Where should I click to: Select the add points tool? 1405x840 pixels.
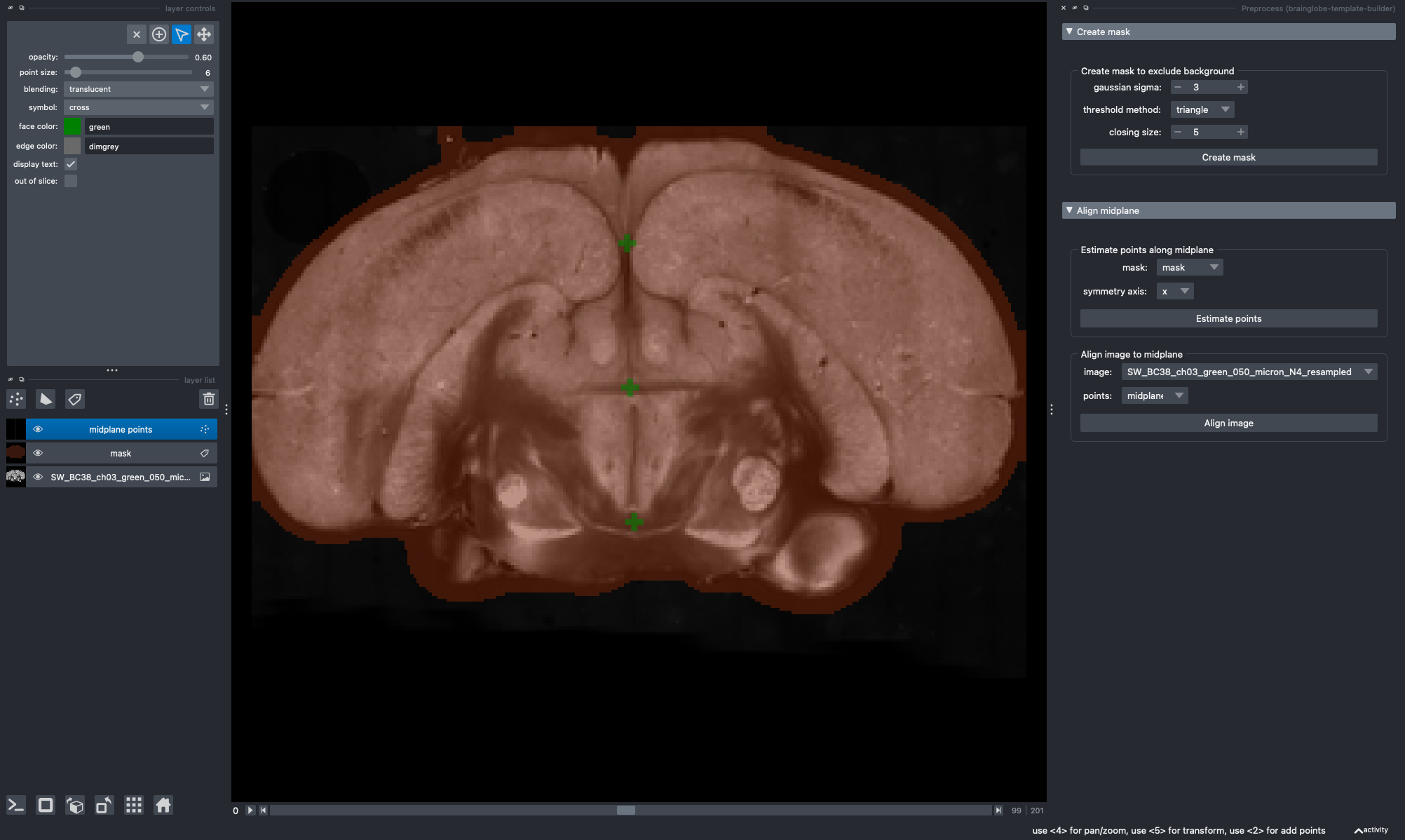click(x=159, y=34)
